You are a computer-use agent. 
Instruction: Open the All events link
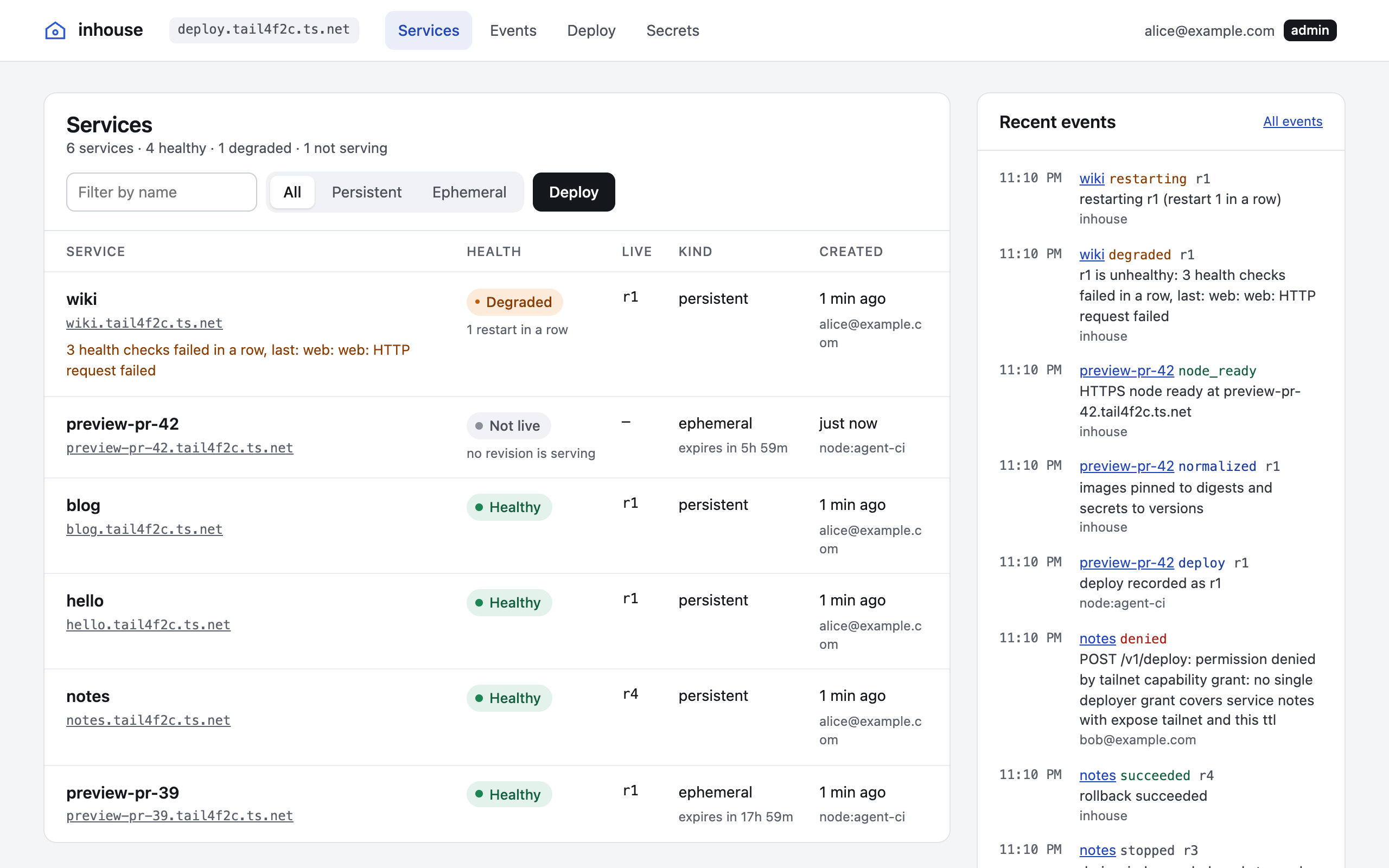pos(1292,122)
